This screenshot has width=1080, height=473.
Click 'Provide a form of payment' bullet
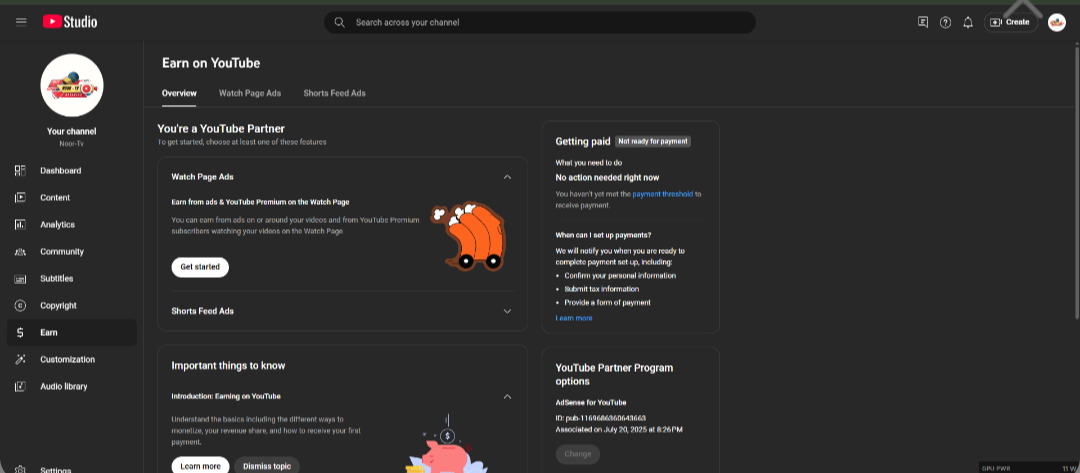tap(608, 302)
